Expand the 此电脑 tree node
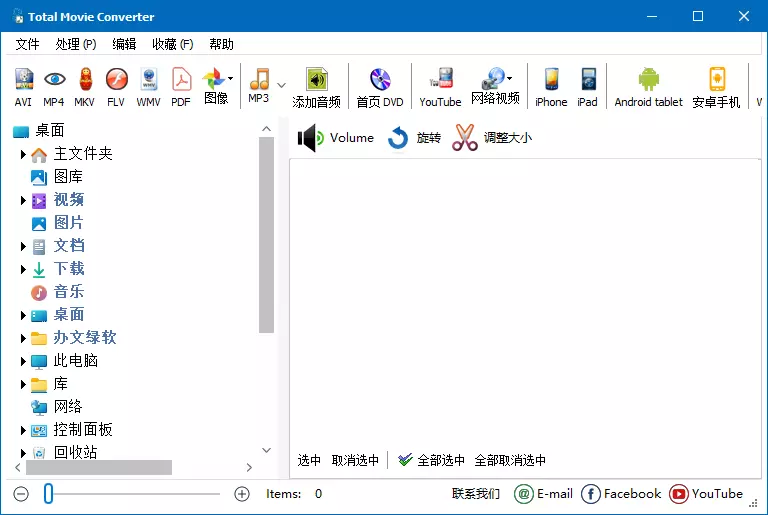This screenshot has height=515, width=768. pyautogui.click(x=23, y=361)
